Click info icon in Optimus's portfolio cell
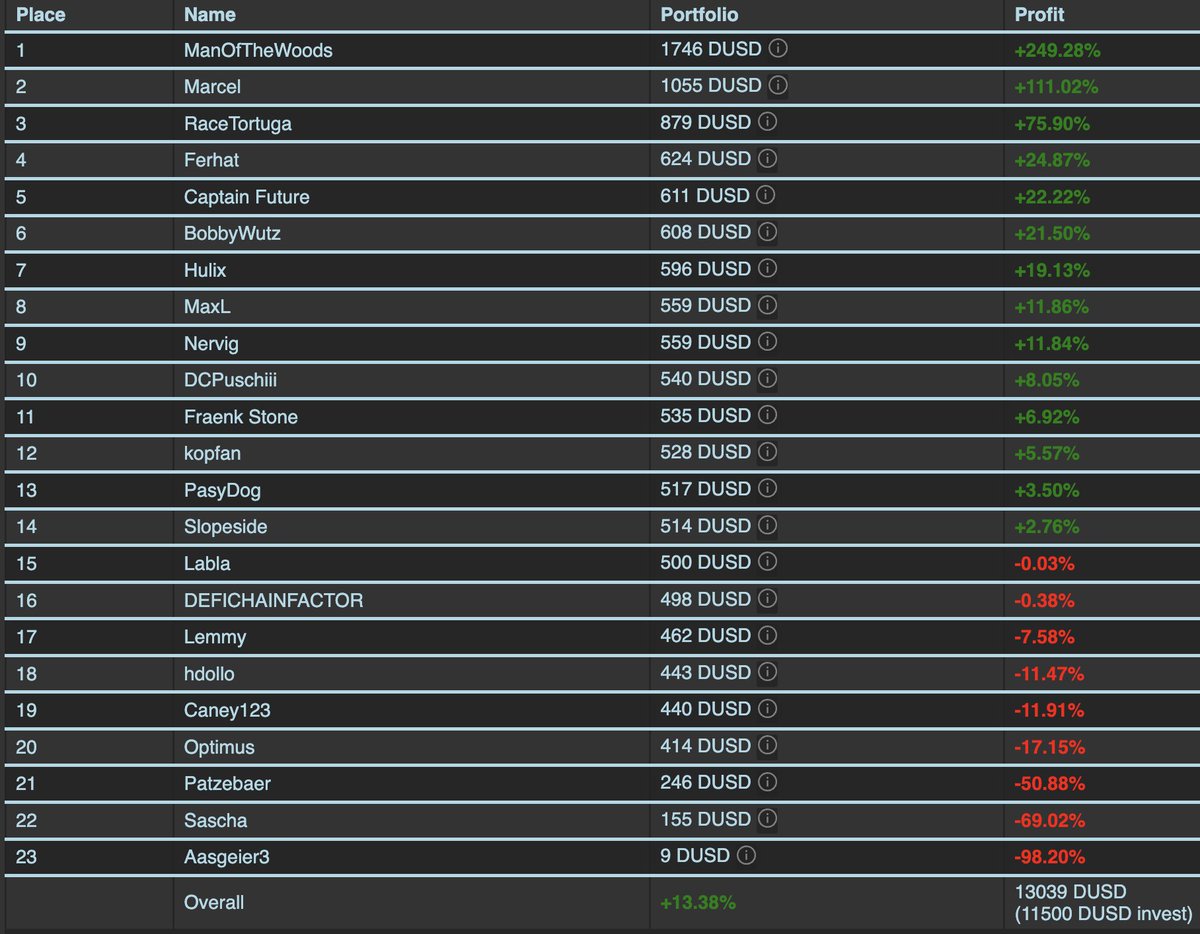This screenshot has height=934, width=1200. [767, 745]
